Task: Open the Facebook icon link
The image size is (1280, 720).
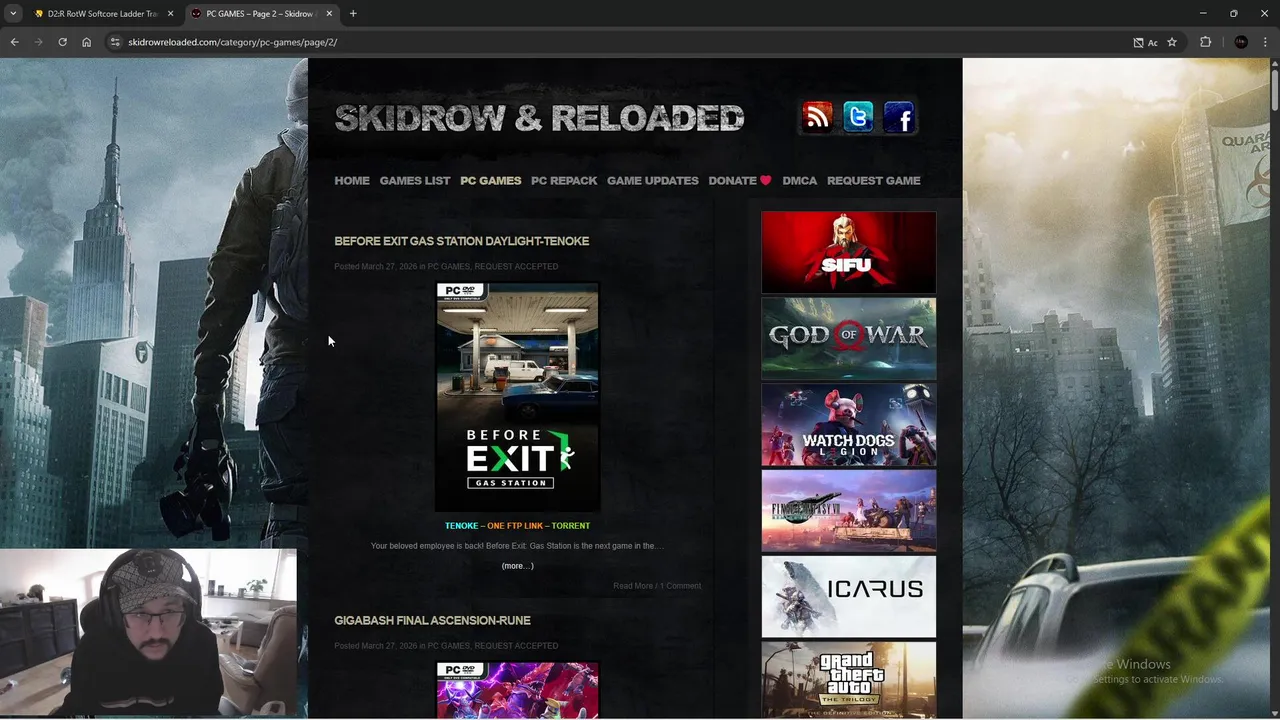Action: (899, 117)
